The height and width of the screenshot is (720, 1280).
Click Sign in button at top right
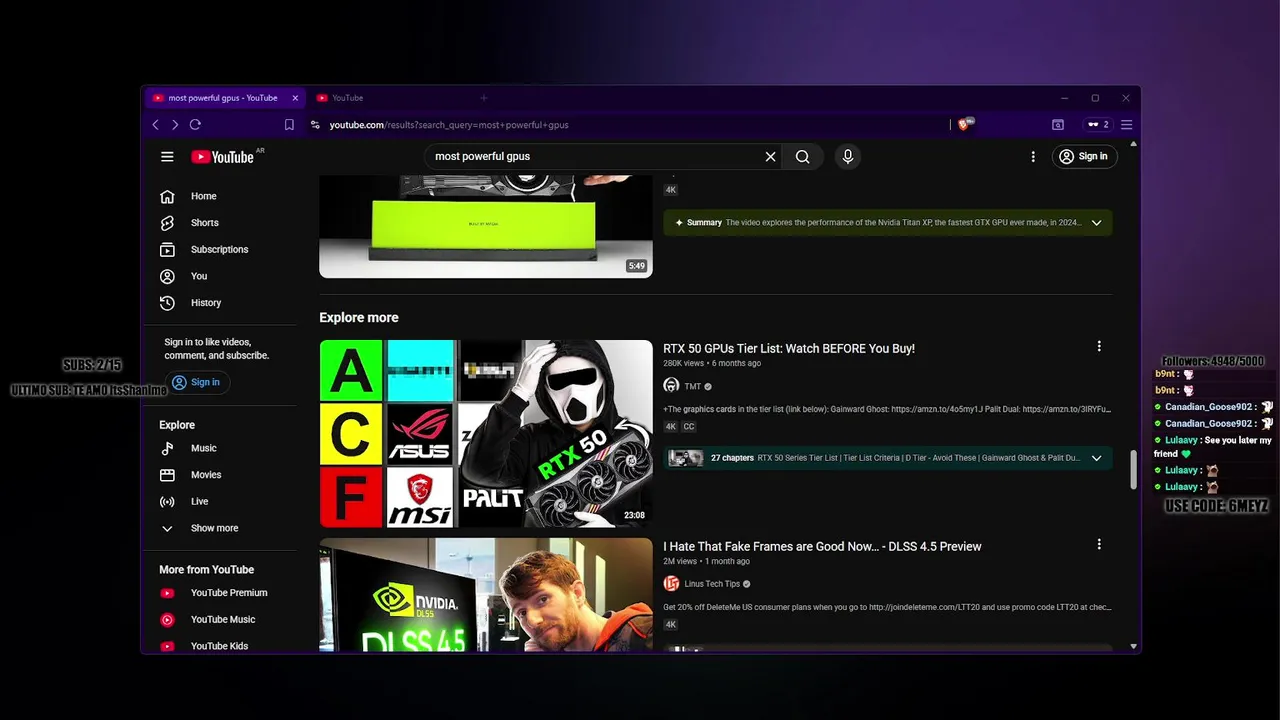[1084, 157]
